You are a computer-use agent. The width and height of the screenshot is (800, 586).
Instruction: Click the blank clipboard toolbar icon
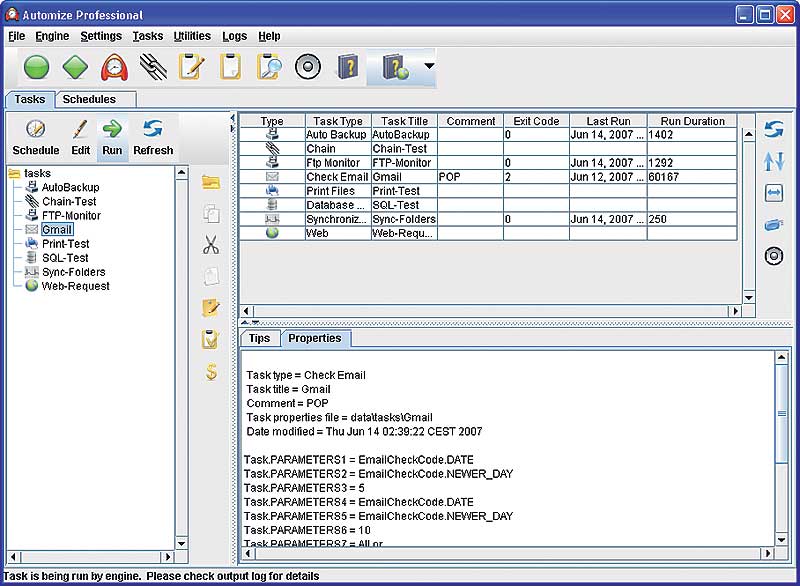point(231,67)
